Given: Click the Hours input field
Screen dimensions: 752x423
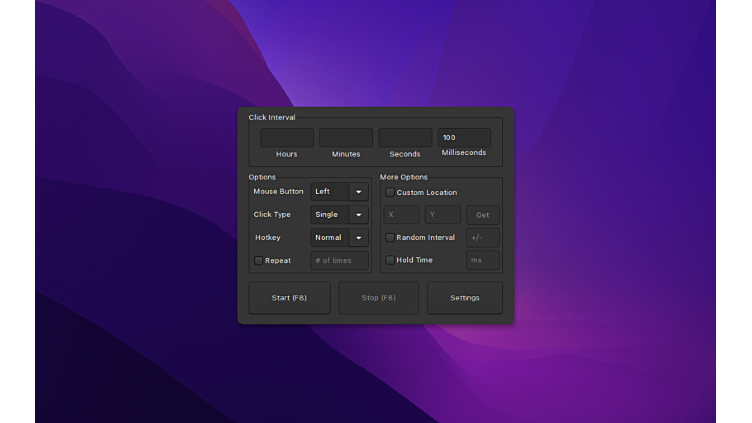Looking at the screenshot, I should (x=287, y=138).
